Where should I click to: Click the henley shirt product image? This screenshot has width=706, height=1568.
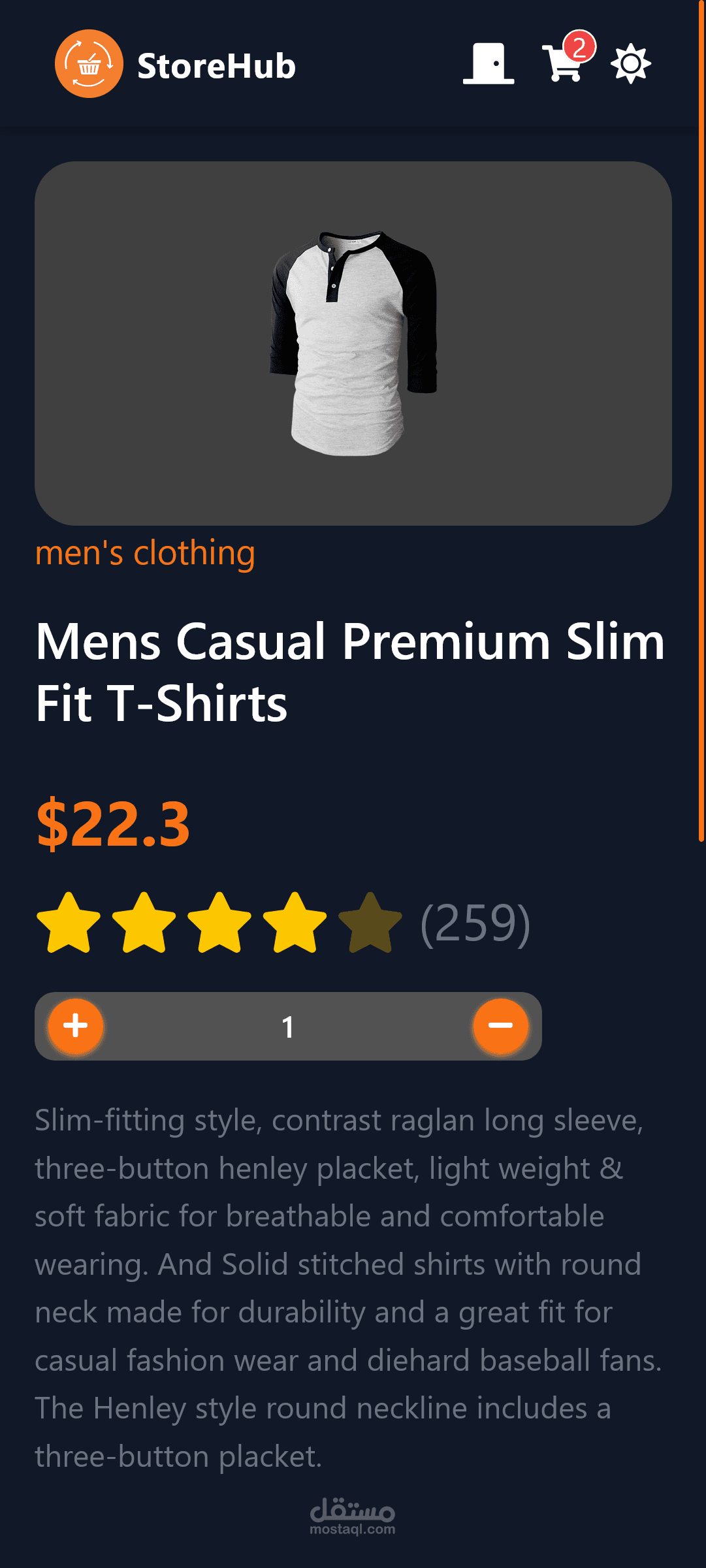click(353, 343)
